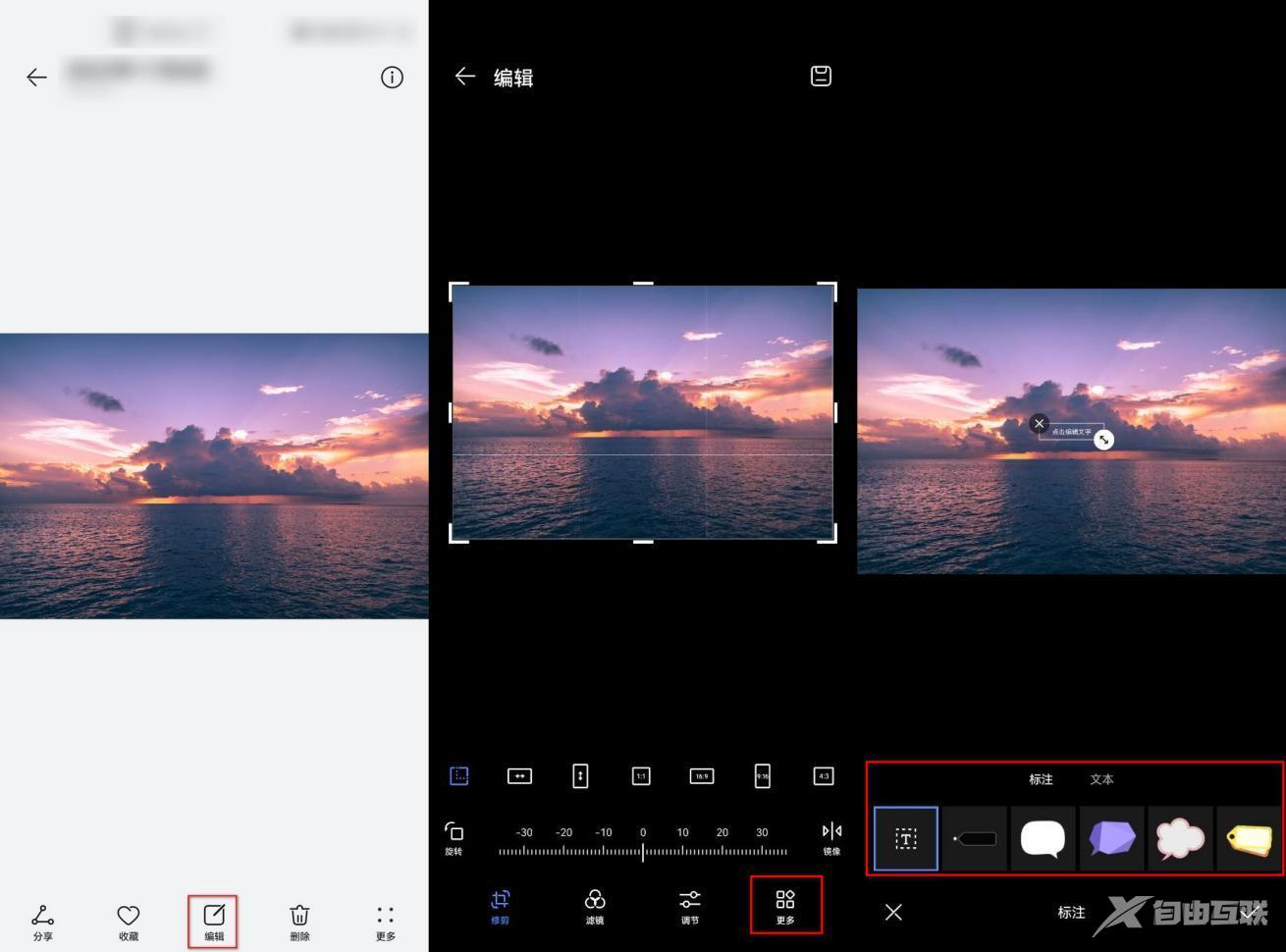This screenshot has height=952, width=1286.
Task: Open photo info via circled i icon
Action: pyautogui.click(x=392, y=78)
